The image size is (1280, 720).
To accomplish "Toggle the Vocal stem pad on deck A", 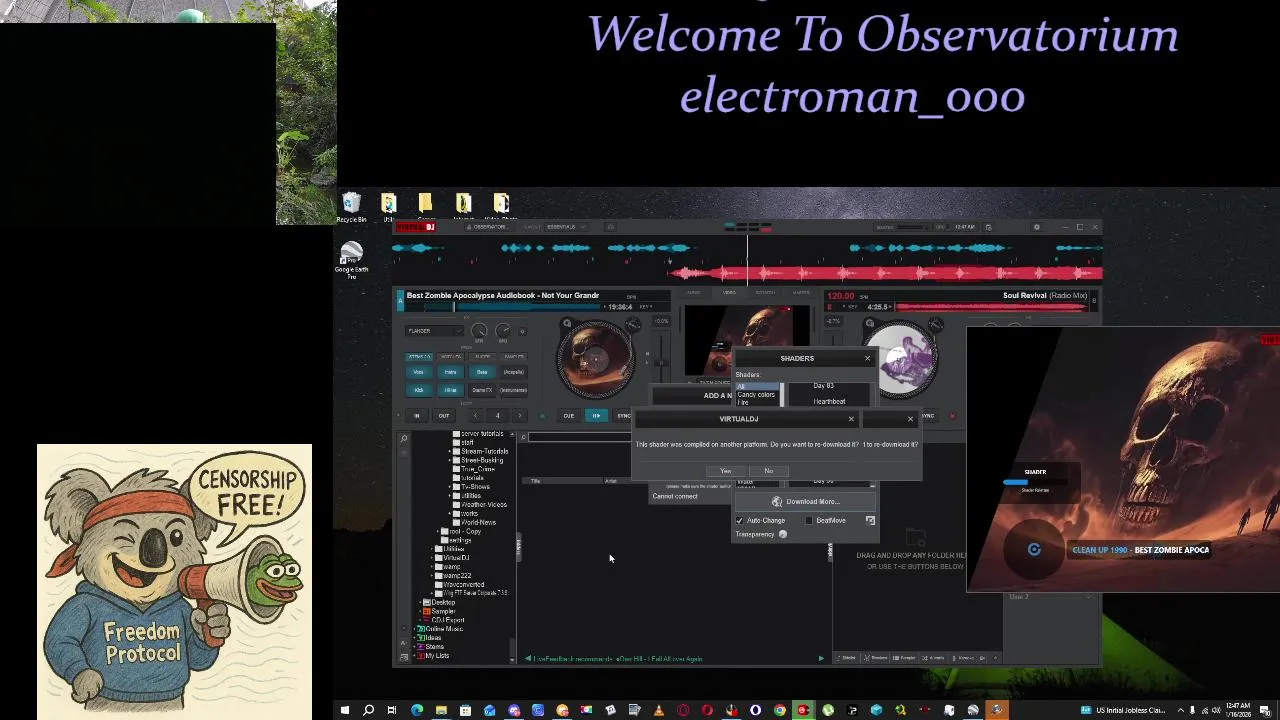I will click(x=419, y=373).
